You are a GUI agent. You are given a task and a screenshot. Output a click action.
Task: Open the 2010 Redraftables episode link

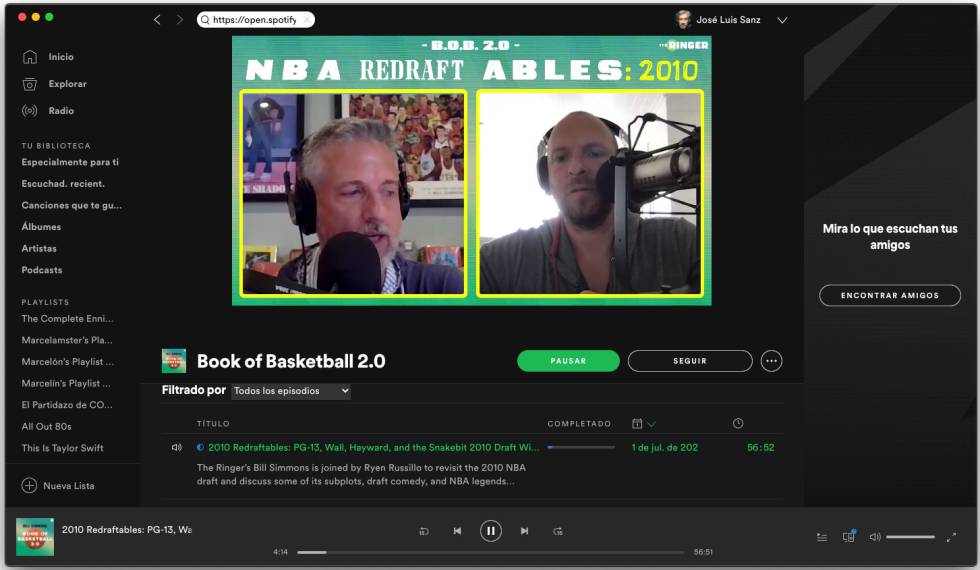pos(373,448)
